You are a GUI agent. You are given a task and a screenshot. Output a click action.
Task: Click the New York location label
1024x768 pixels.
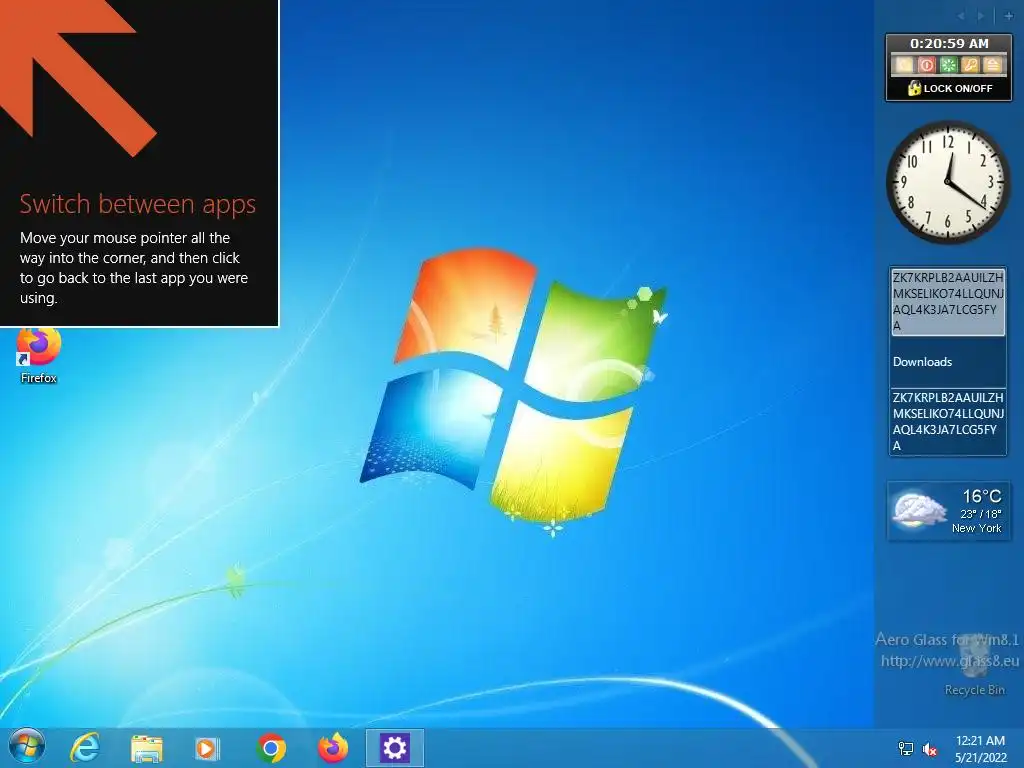976,528
